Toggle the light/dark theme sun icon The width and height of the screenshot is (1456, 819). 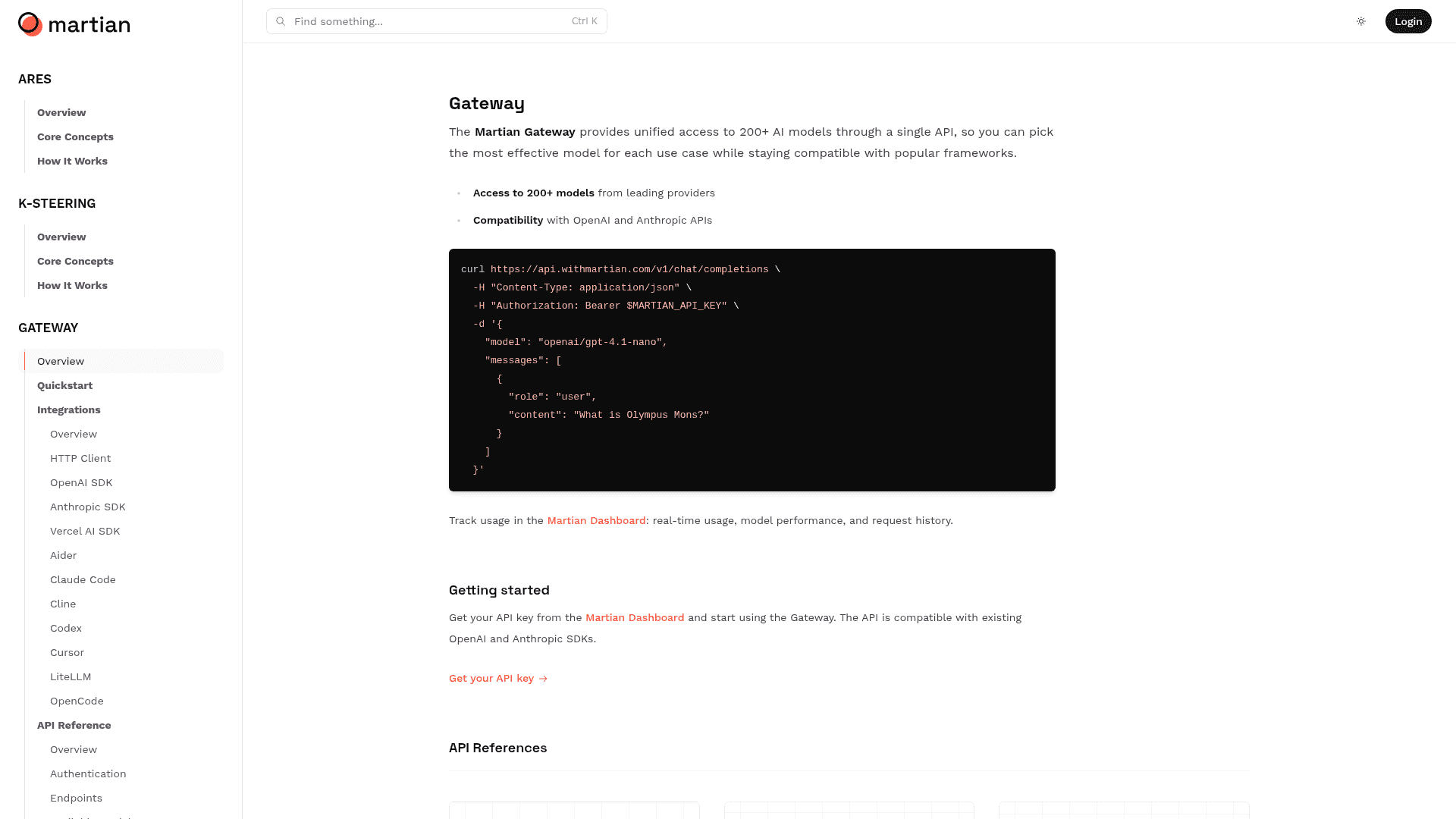pyautogui.click(x=1361, y=21)
